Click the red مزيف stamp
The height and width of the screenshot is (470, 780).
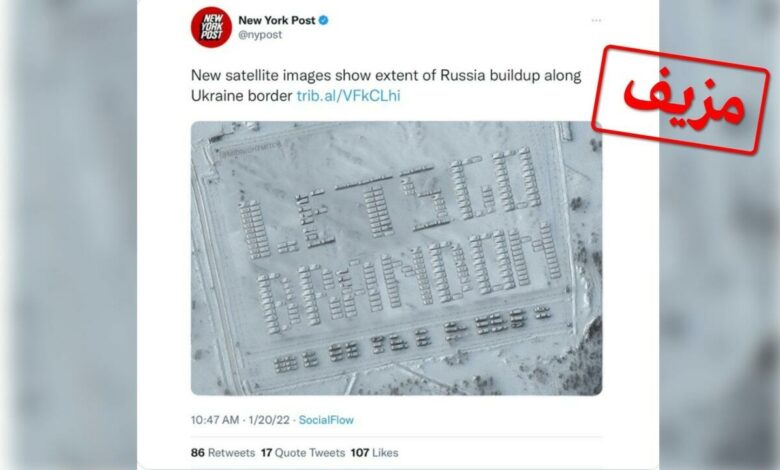pos(681,99)
